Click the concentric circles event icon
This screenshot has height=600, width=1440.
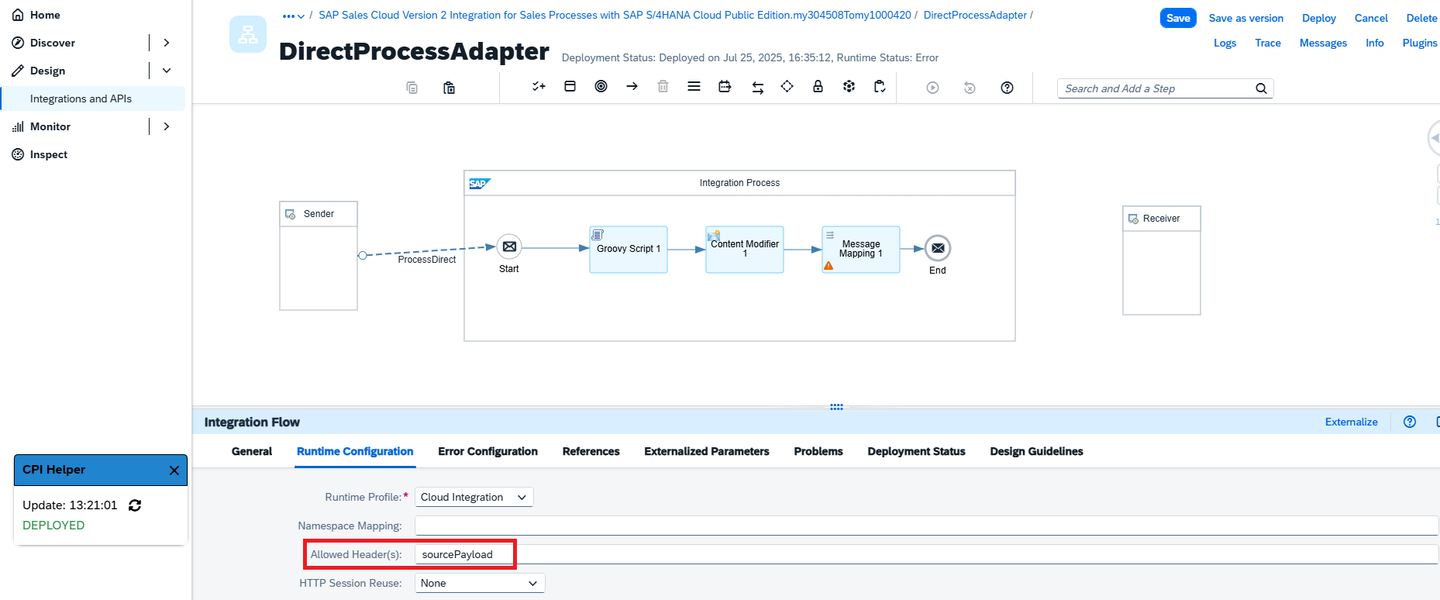click(601, 87)
